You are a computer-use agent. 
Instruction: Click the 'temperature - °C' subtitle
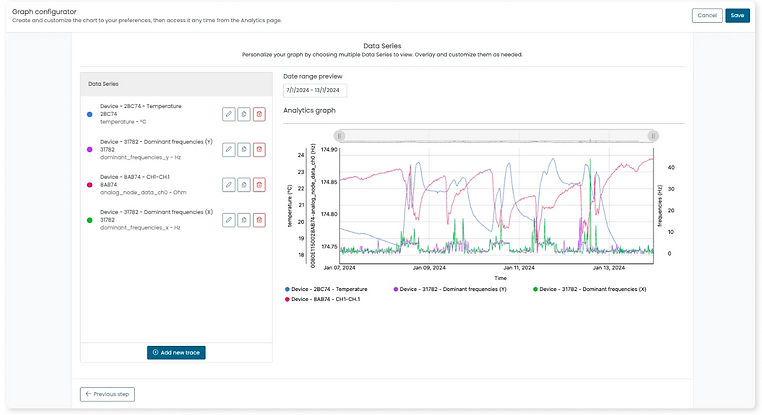tap(123, 122)
